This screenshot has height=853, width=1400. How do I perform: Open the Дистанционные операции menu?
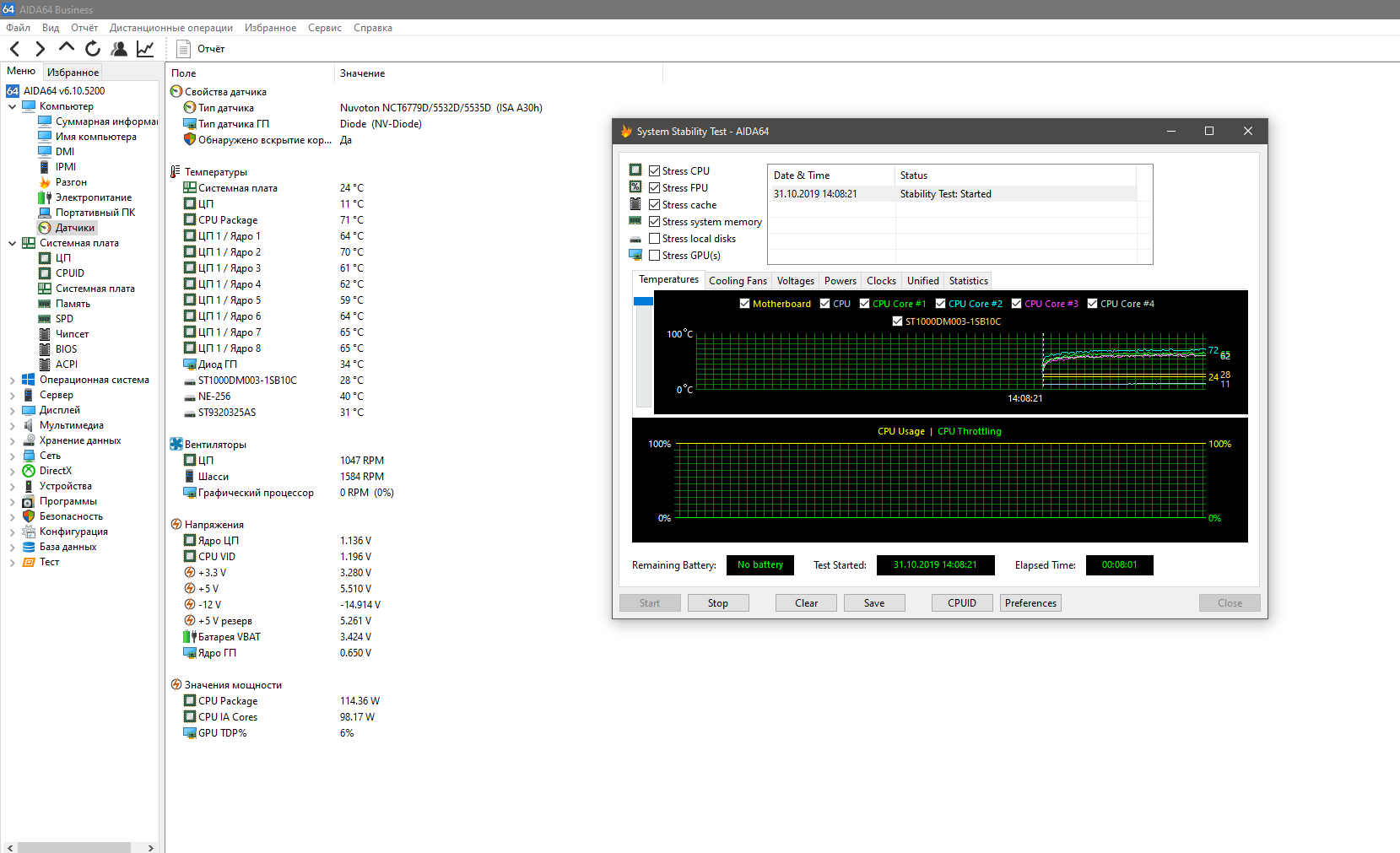pyautogui.click(x=171, y=28)
